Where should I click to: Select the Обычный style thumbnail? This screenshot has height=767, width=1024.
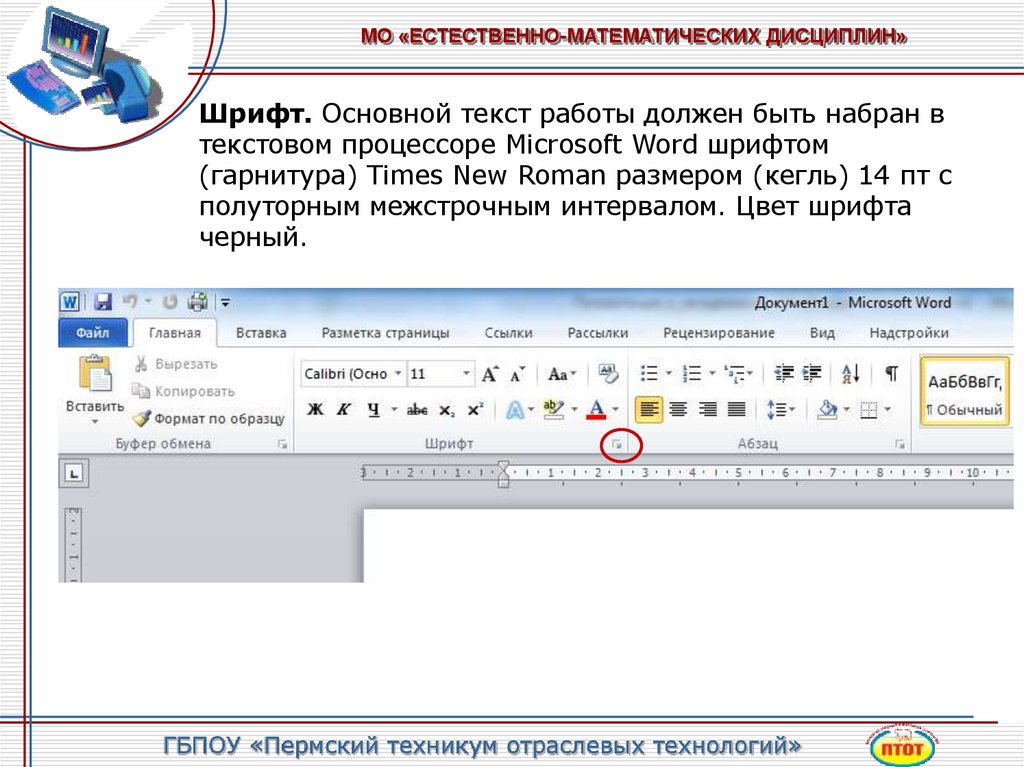point(965,392)
